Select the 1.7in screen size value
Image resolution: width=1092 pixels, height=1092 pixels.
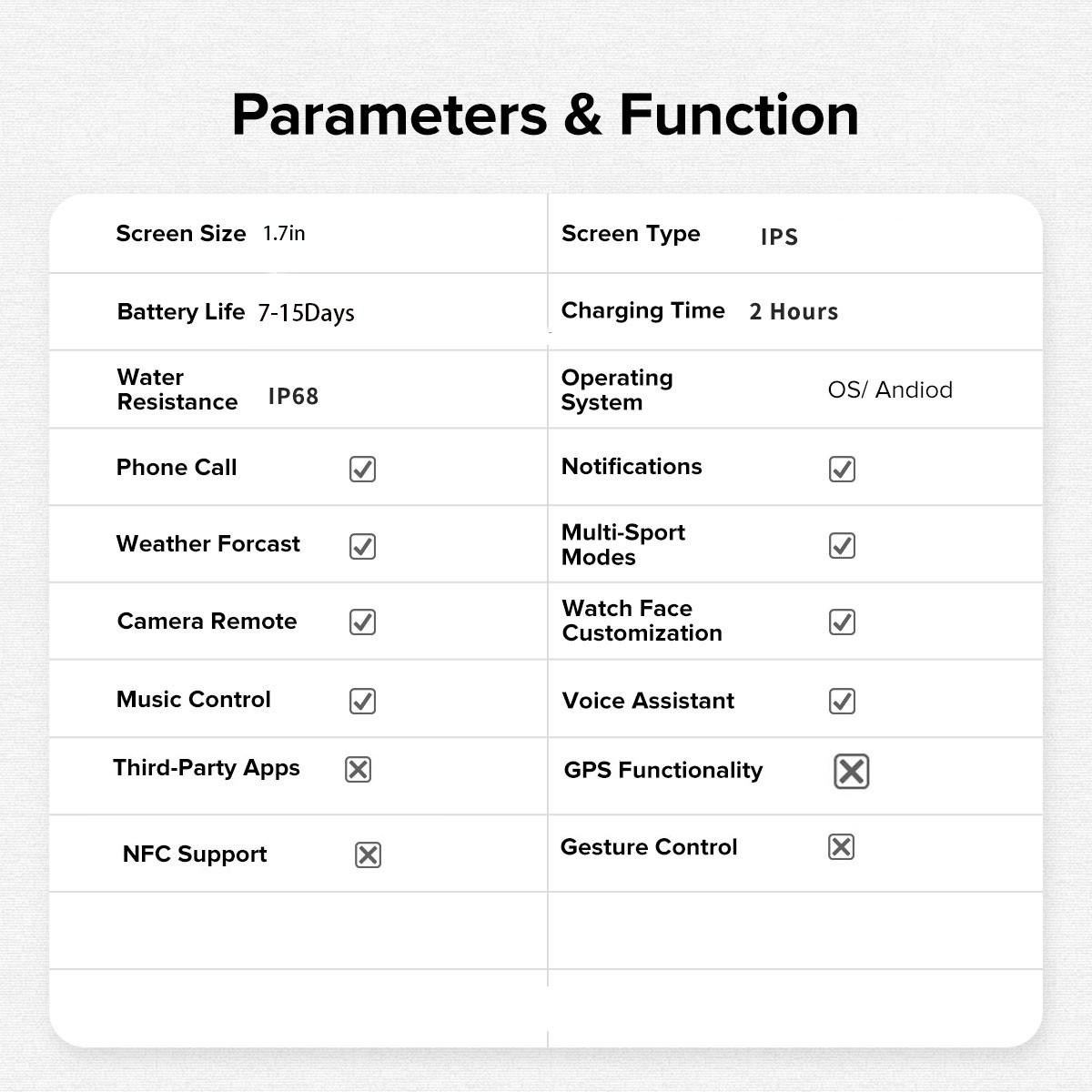[x=284, y=234]
